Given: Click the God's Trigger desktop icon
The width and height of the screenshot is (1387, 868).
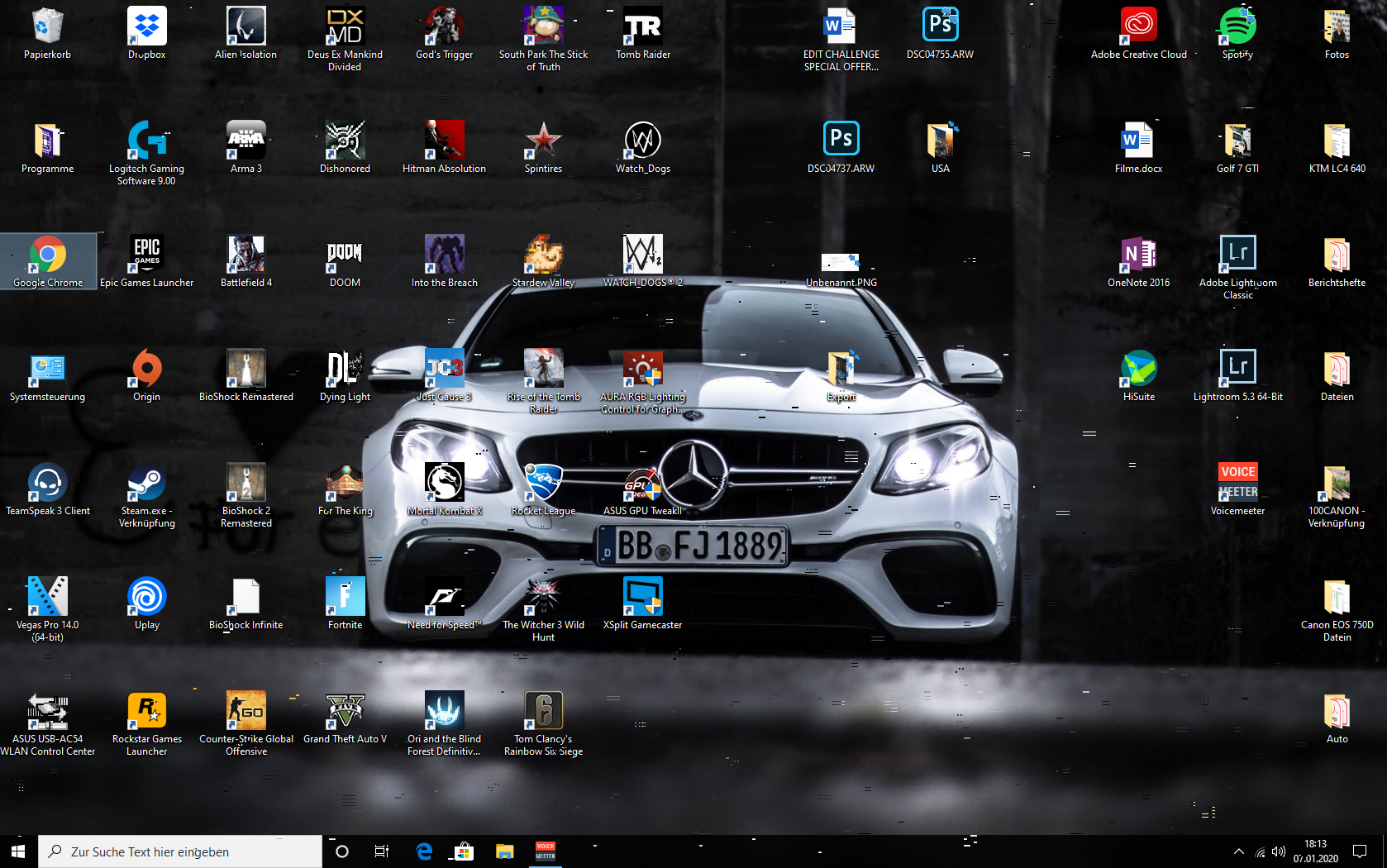Looking at the screenshot, I should click(x=445, y=26).
